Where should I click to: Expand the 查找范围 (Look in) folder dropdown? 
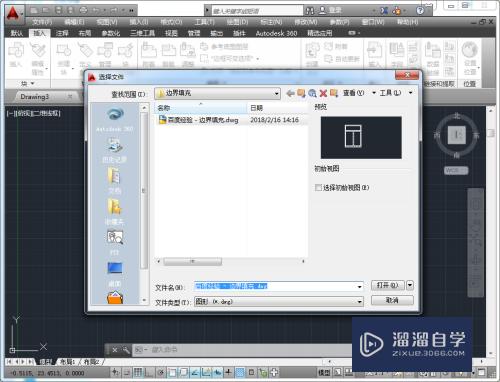click(276, 94)
